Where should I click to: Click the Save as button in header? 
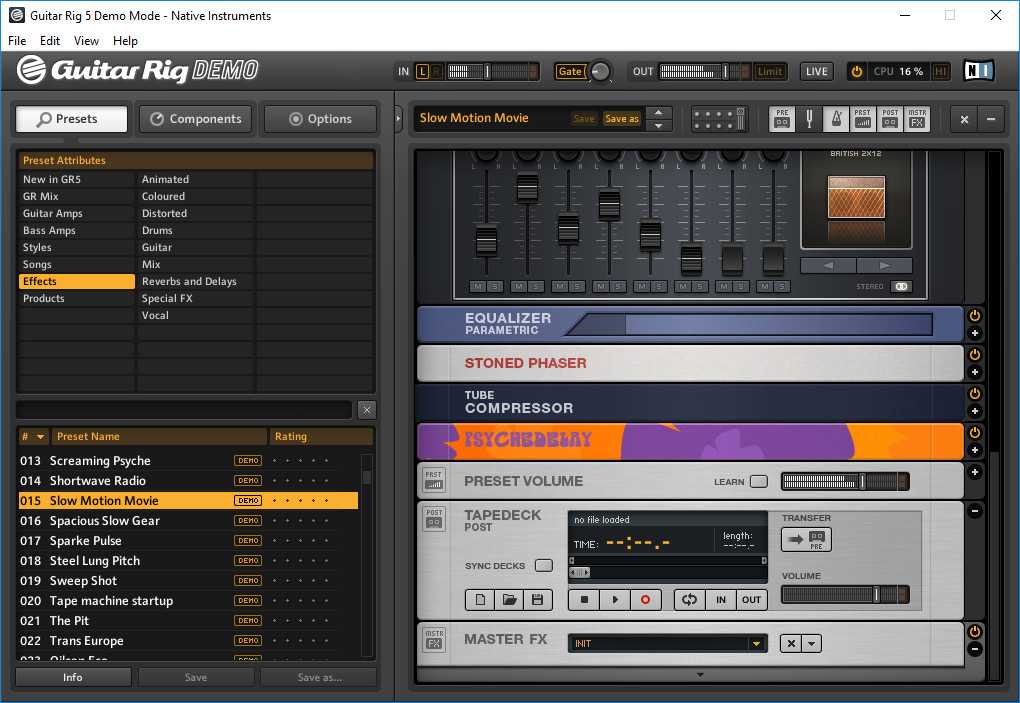[x=621, y=119]
